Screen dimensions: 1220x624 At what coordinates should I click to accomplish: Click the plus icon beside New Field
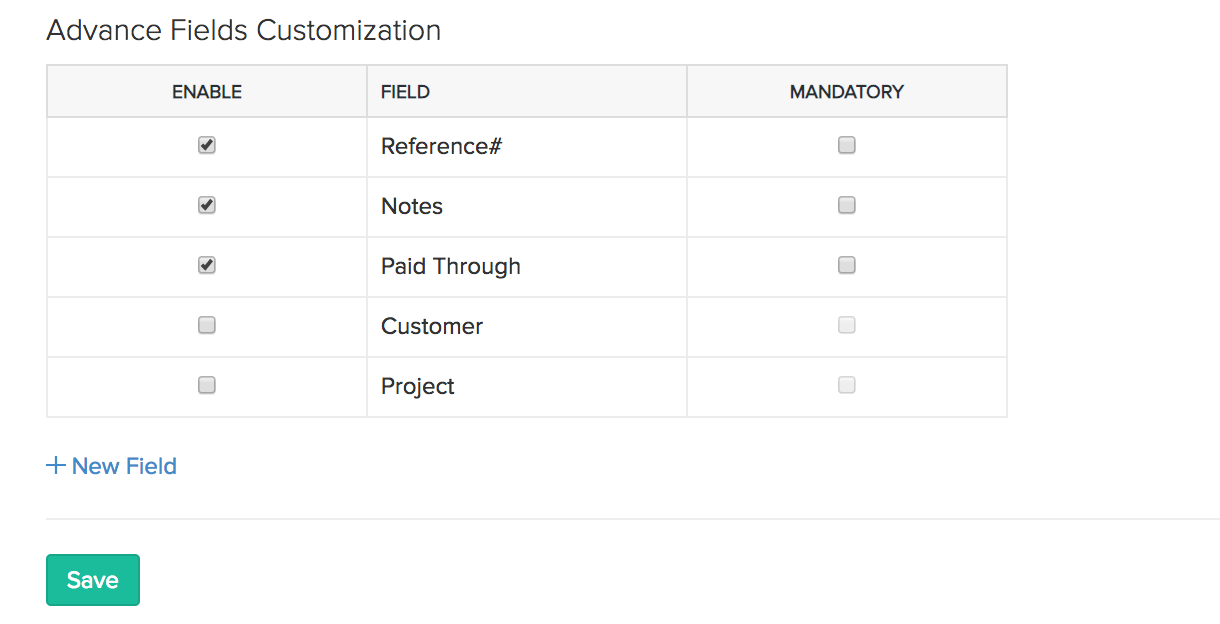[56, 466]
